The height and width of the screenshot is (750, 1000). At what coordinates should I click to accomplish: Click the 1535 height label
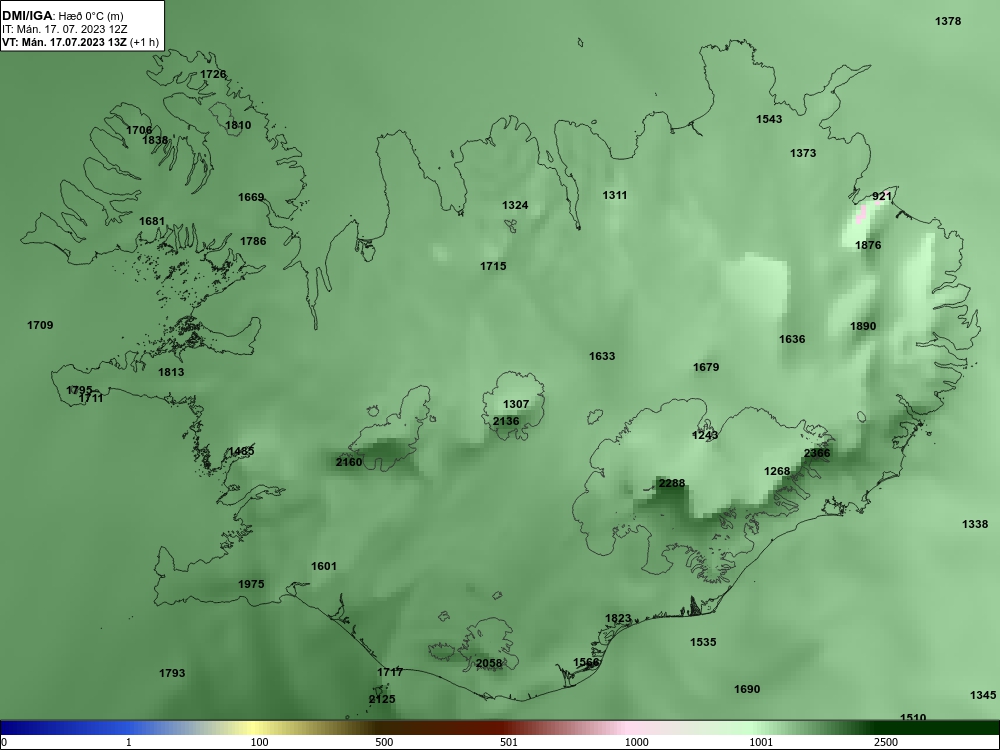point(703,642)
